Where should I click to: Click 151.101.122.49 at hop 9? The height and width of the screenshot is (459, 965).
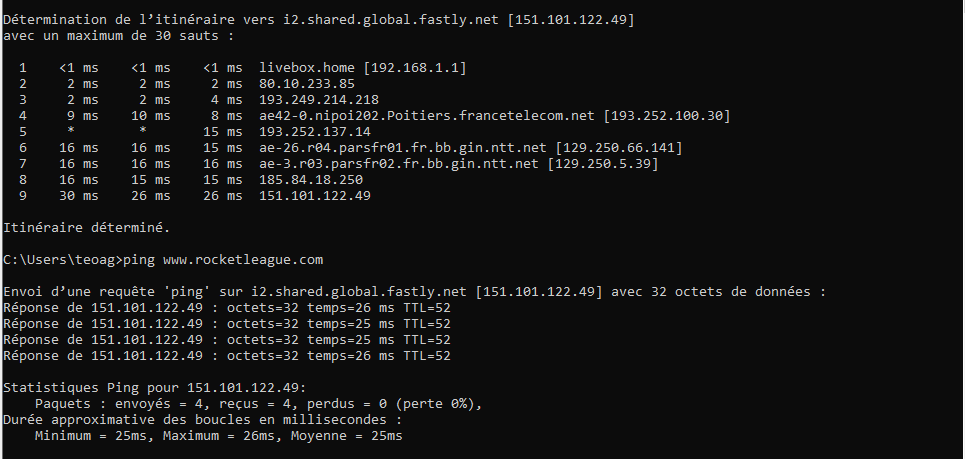(315, 196)
